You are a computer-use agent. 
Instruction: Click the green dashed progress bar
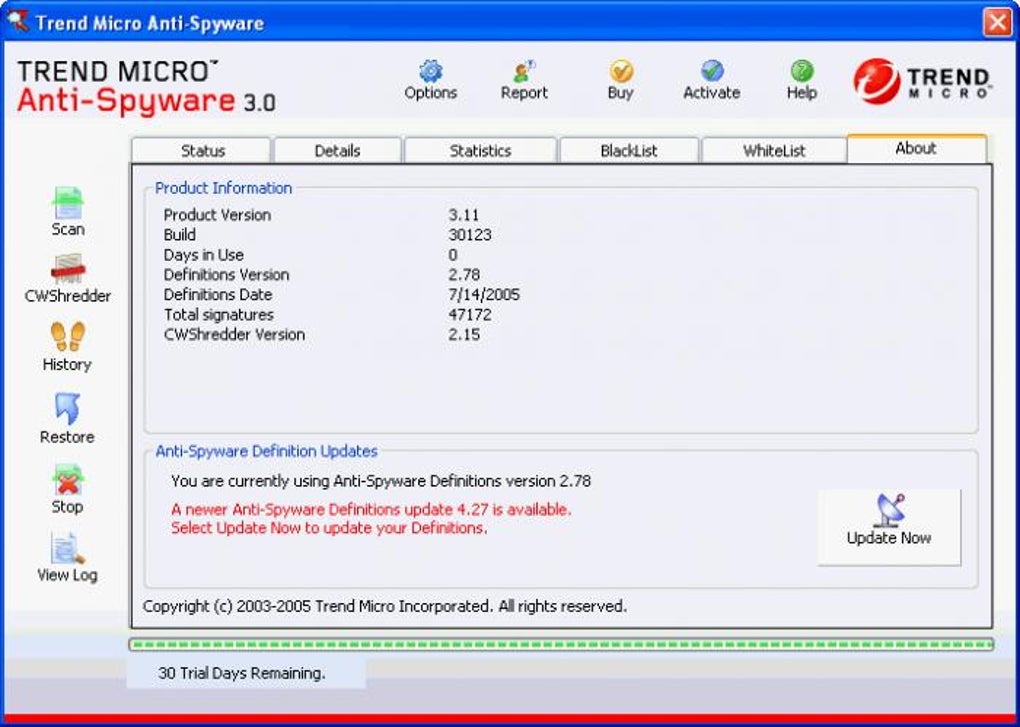tap(561, 644)
